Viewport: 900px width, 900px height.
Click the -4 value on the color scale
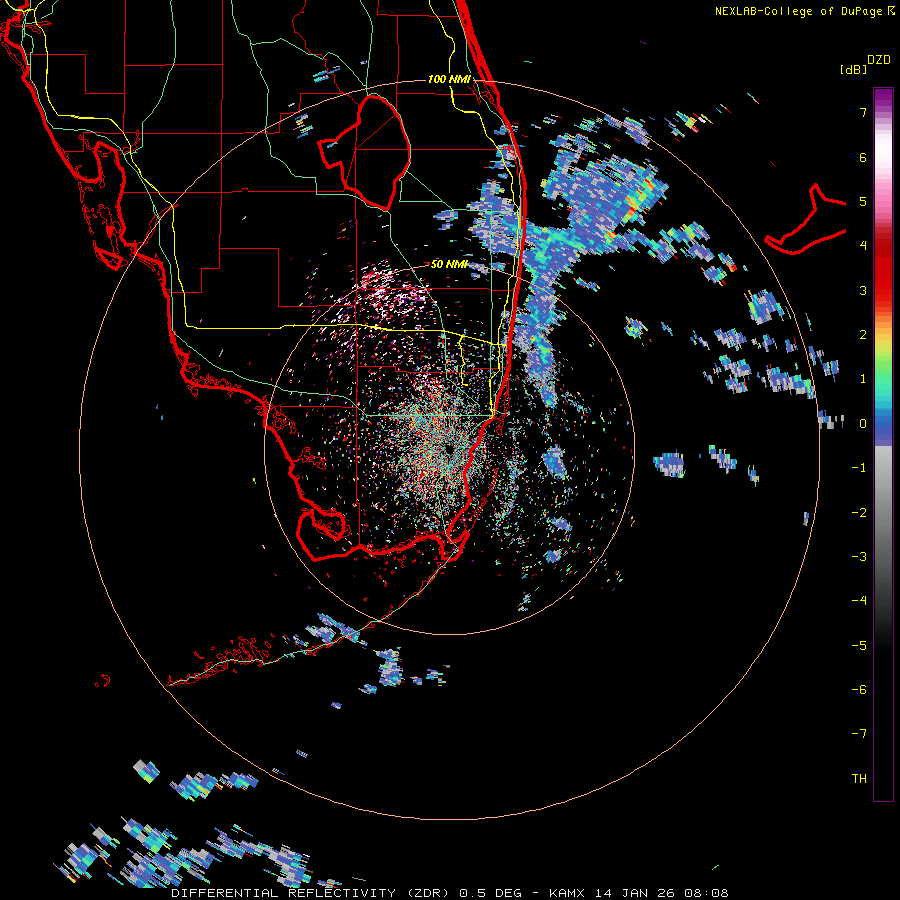(x=859, y=600)
